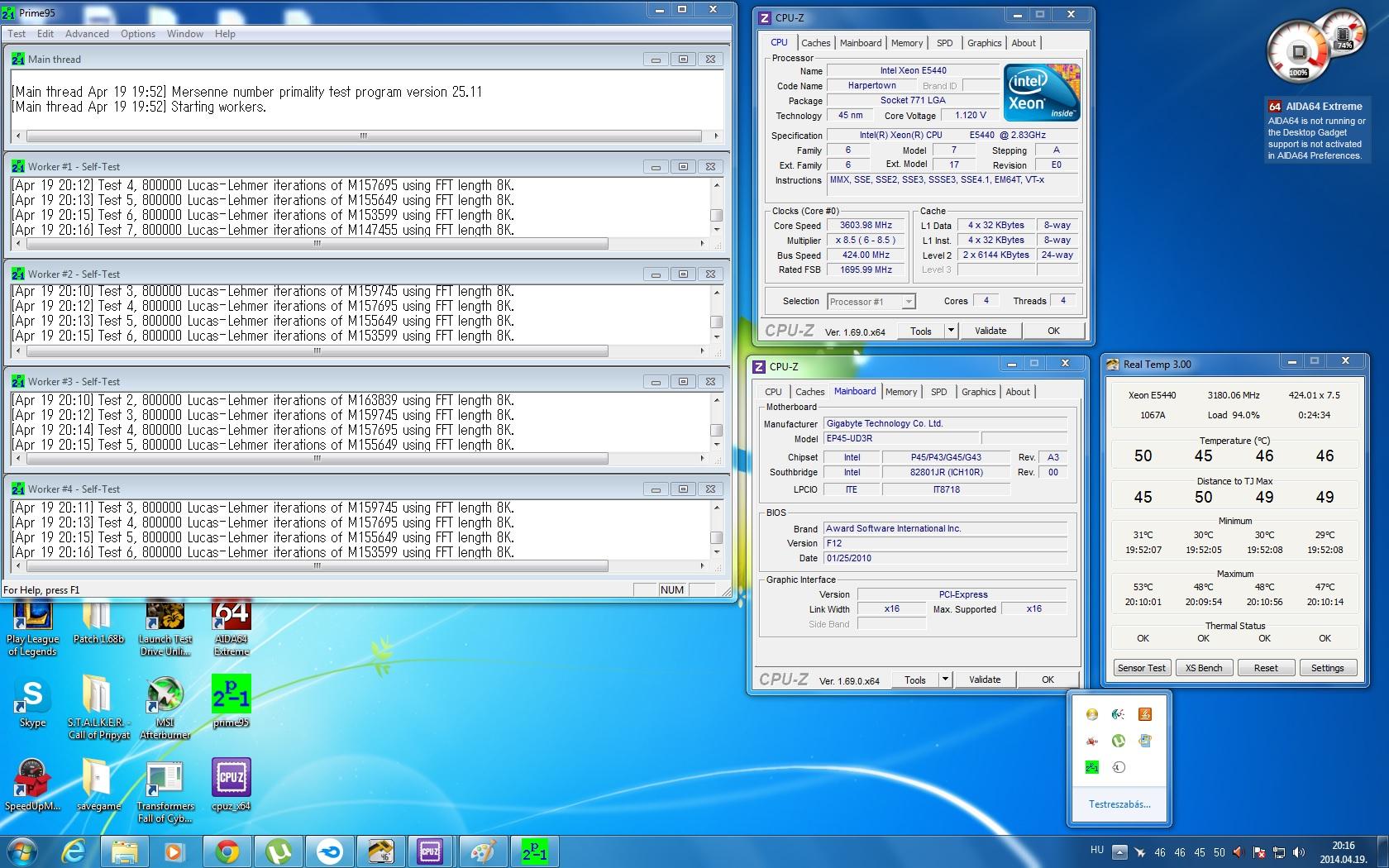
Task: Click the Main thread horizontal scrollbar
Action: click(364, 136)
